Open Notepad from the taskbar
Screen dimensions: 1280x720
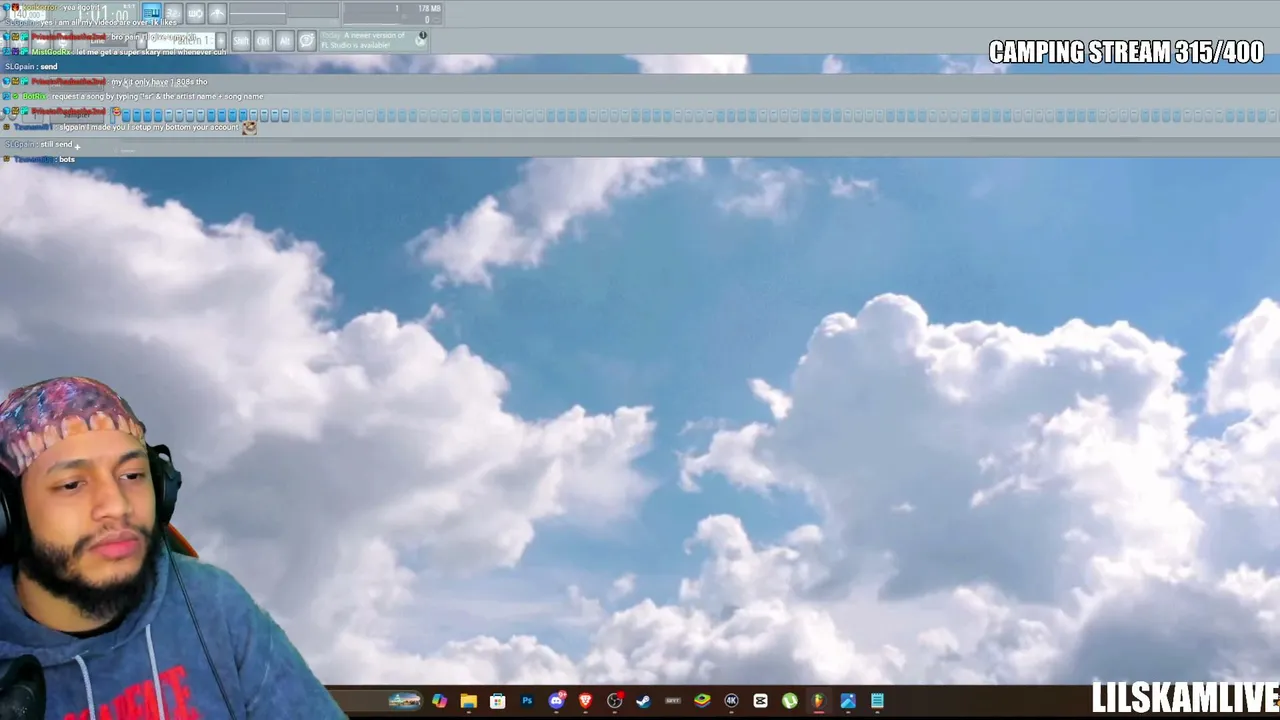click(x=877, y=701)
